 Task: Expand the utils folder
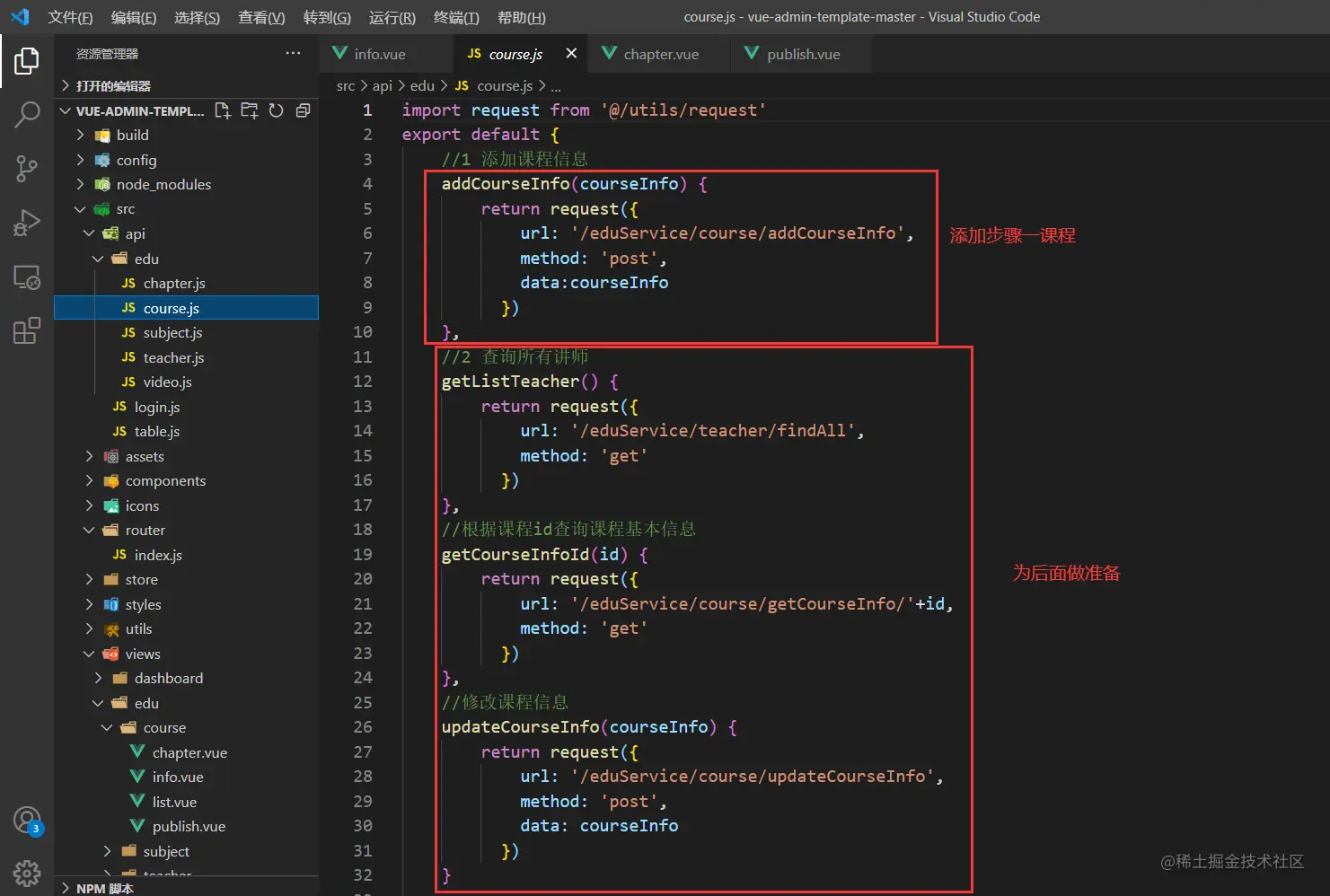[x=186, y=628]
